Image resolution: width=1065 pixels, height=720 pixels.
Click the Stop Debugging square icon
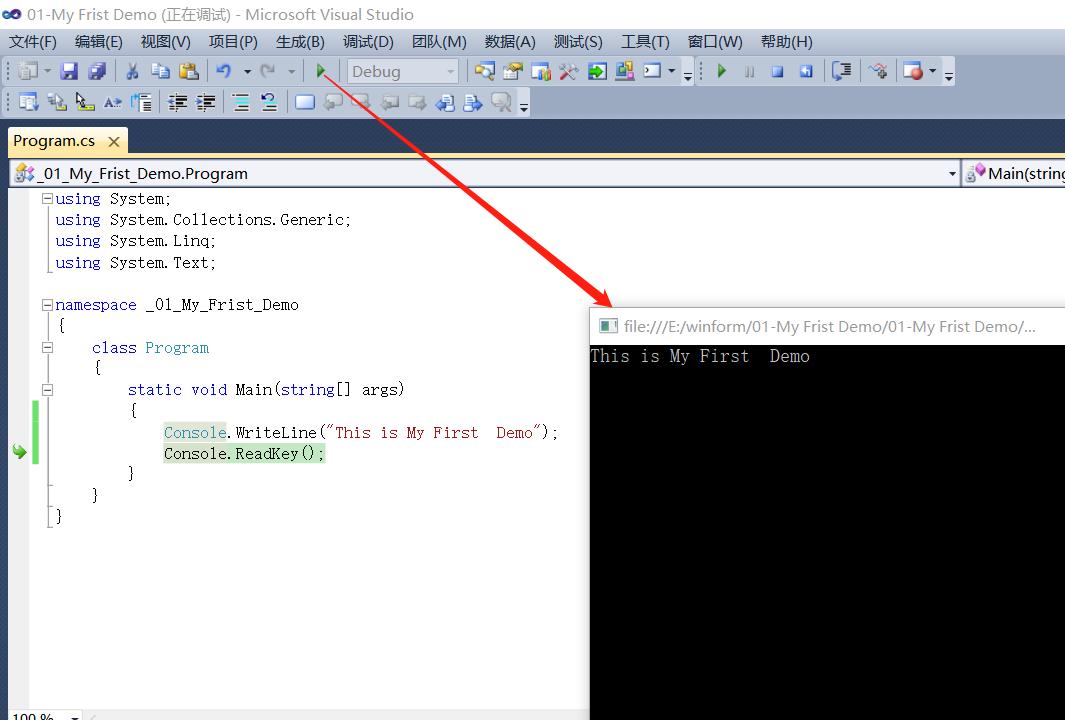click(x=777, y=71)
